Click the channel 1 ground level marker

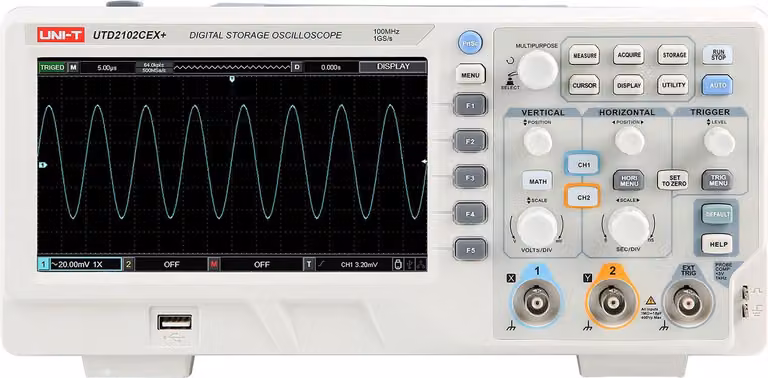[43, 165]
